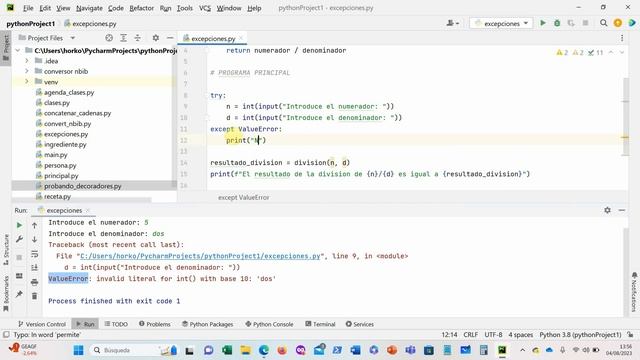Go to next highlighted error arrow
This screenshot has width=640, height=360.
[622, 52]
